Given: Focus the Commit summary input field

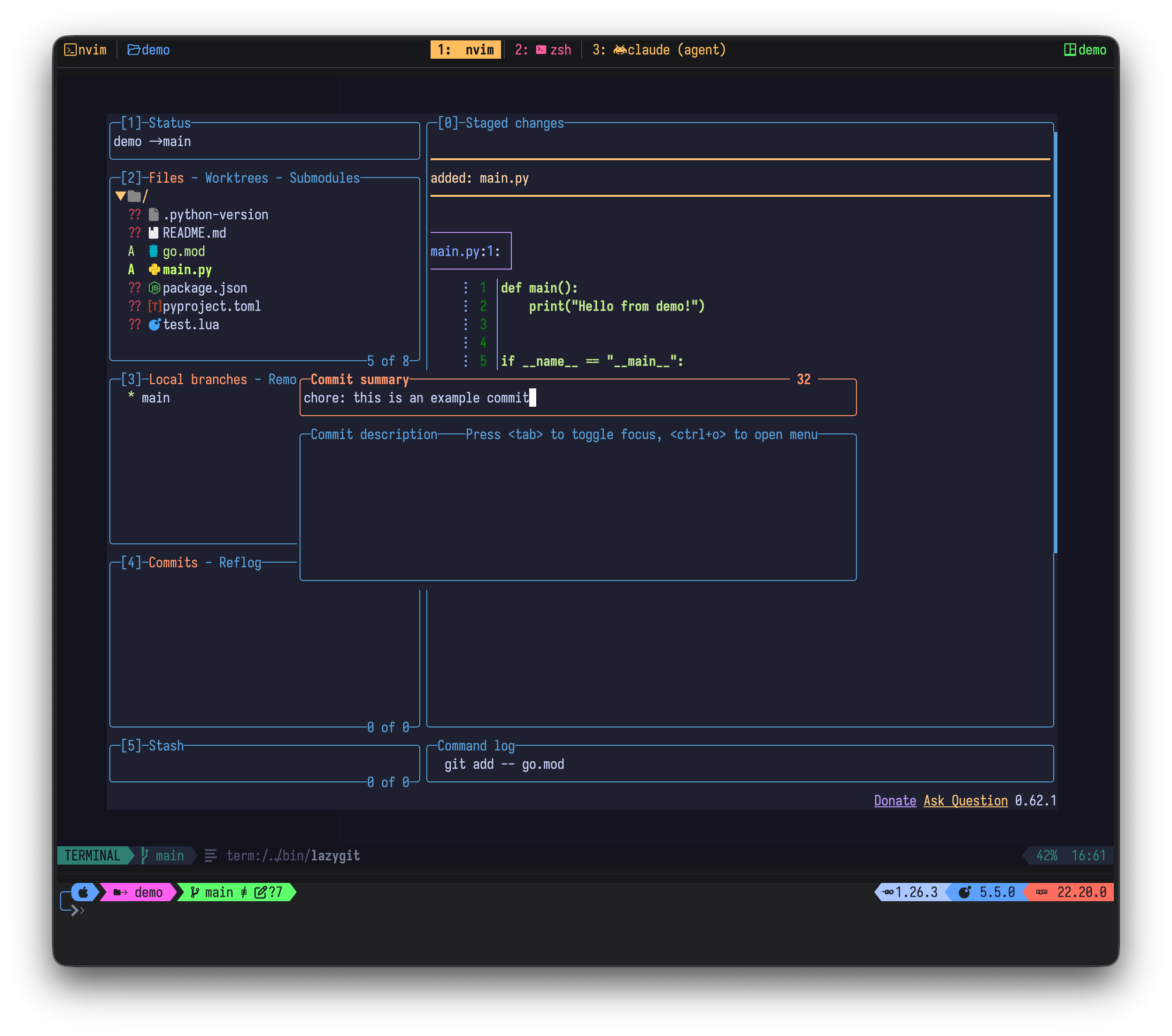Looking at the screenshot, I should click(578, 398).
